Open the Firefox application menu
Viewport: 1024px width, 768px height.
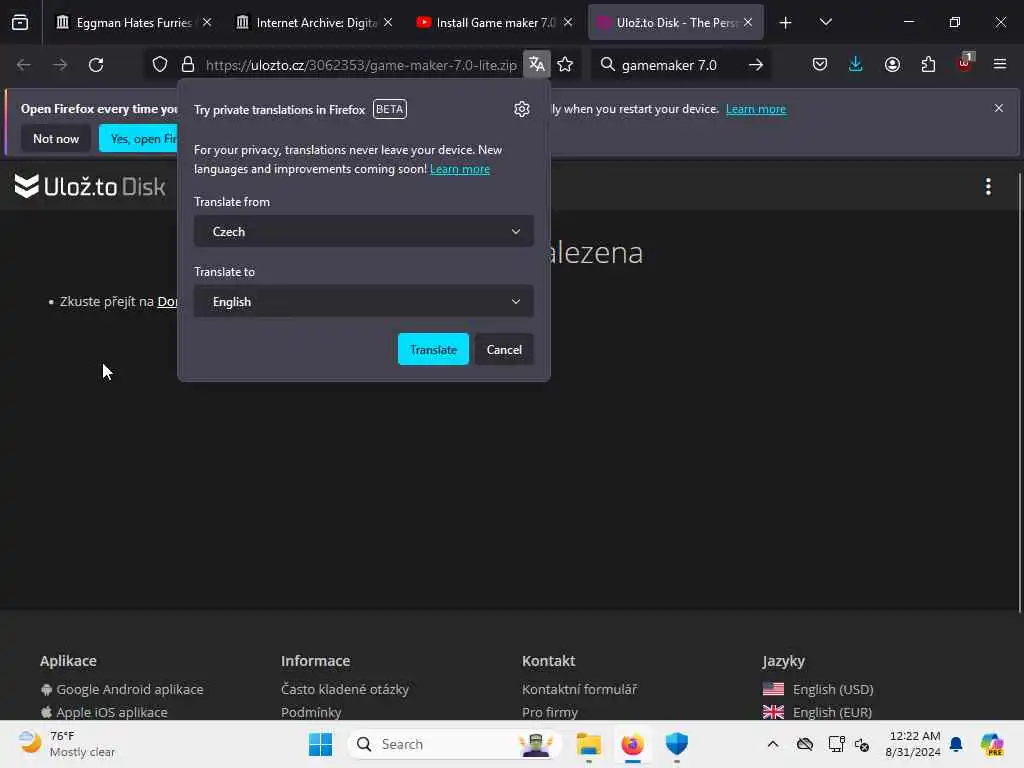pyautogui.click(x=1000, y=64)
